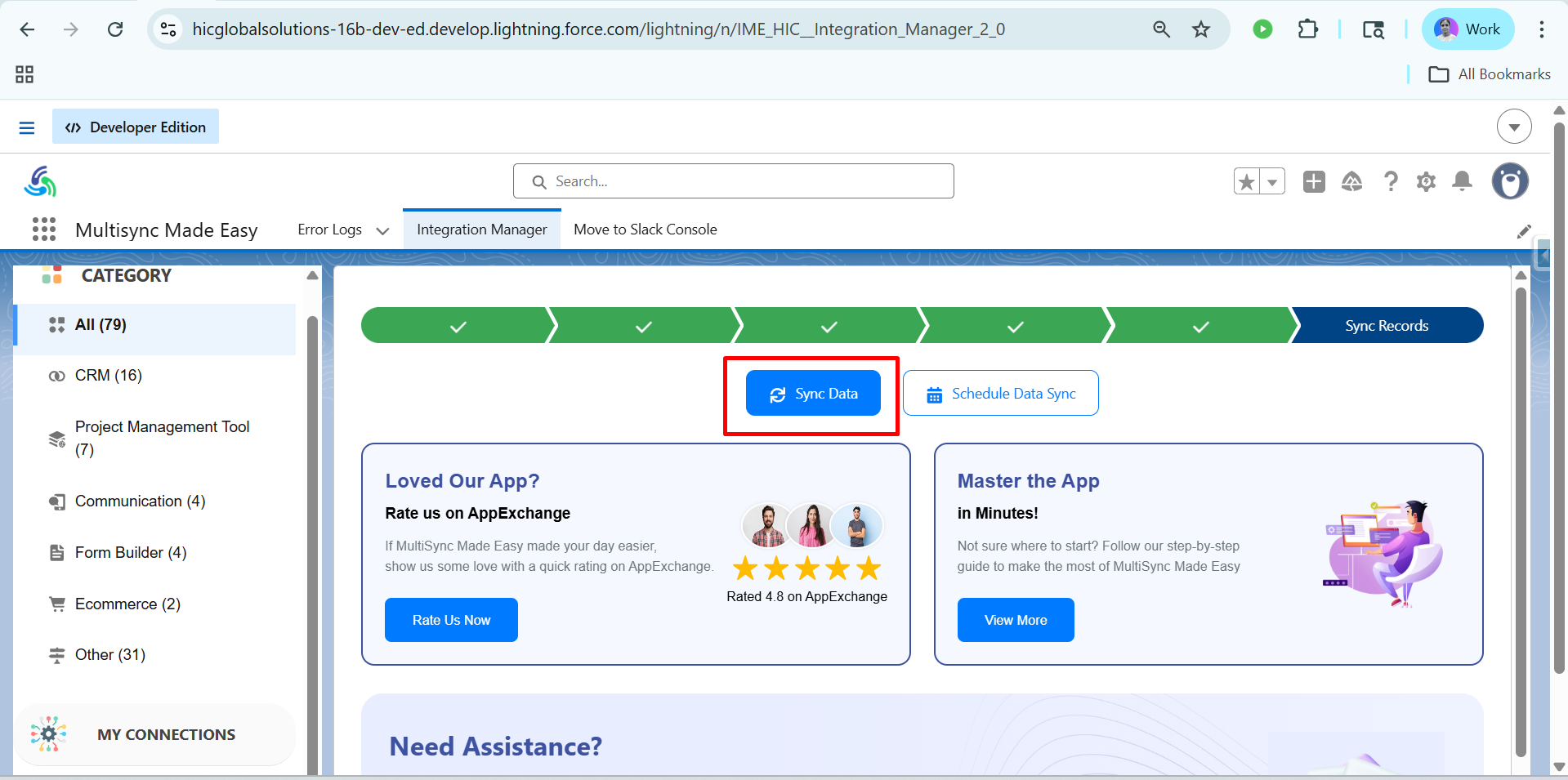Open the favorites list dropdown arrow
The image size is (1568, 780).
point(1272,181)
